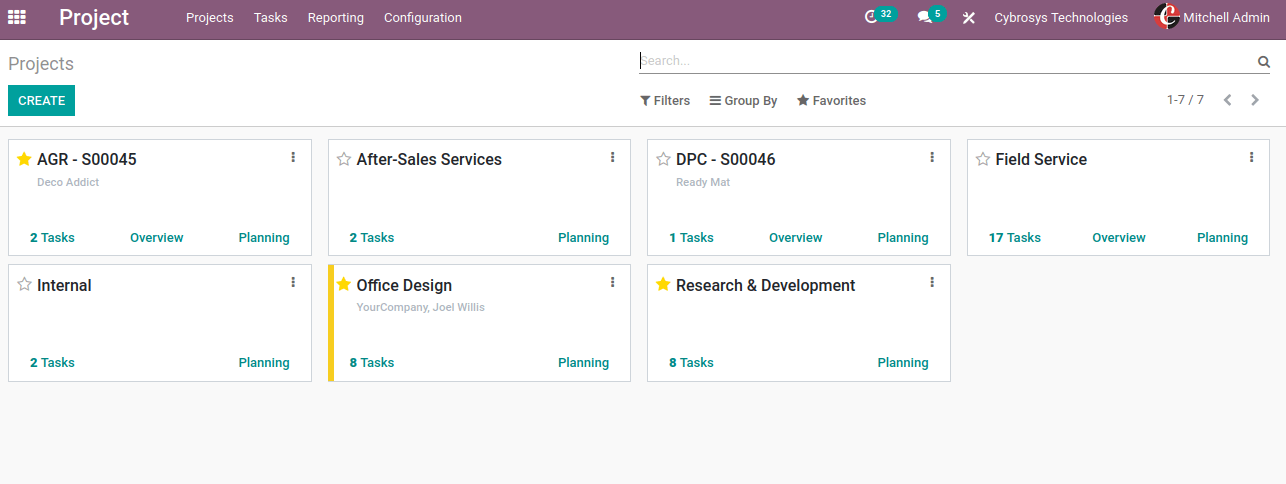Unstar the AGR - S00045 project
Image resolution: width=1286 pixels, height=484 pixels.
pyautogui.click(x=24, y=159)
